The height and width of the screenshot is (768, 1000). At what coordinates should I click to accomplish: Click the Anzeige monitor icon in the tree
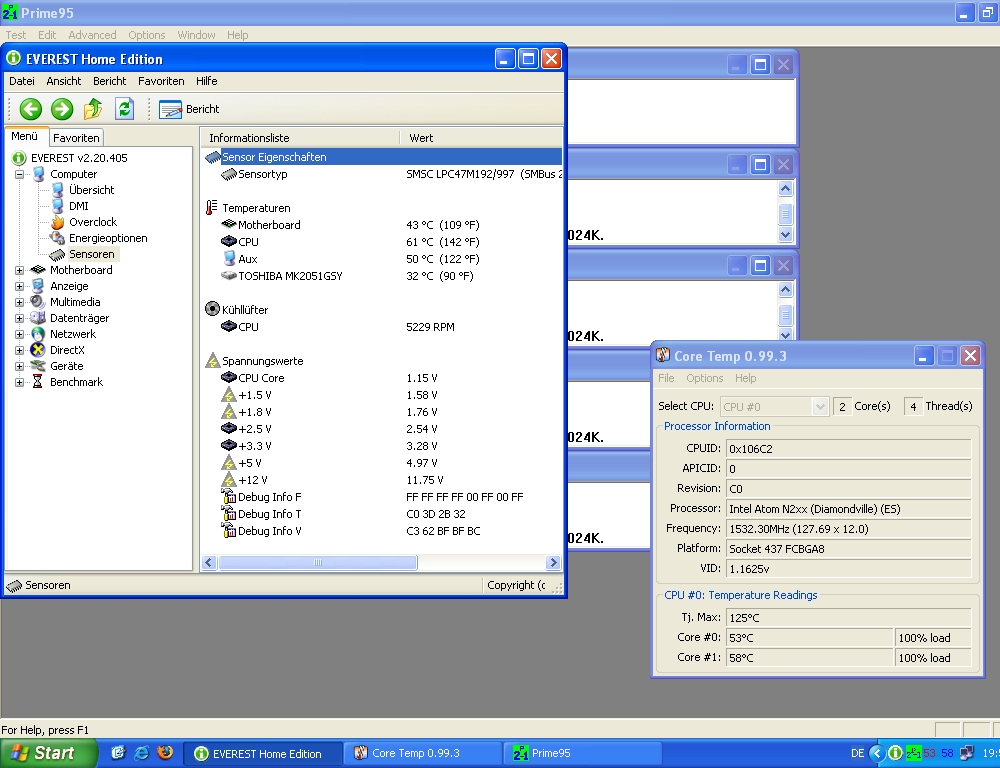point(38,286)
